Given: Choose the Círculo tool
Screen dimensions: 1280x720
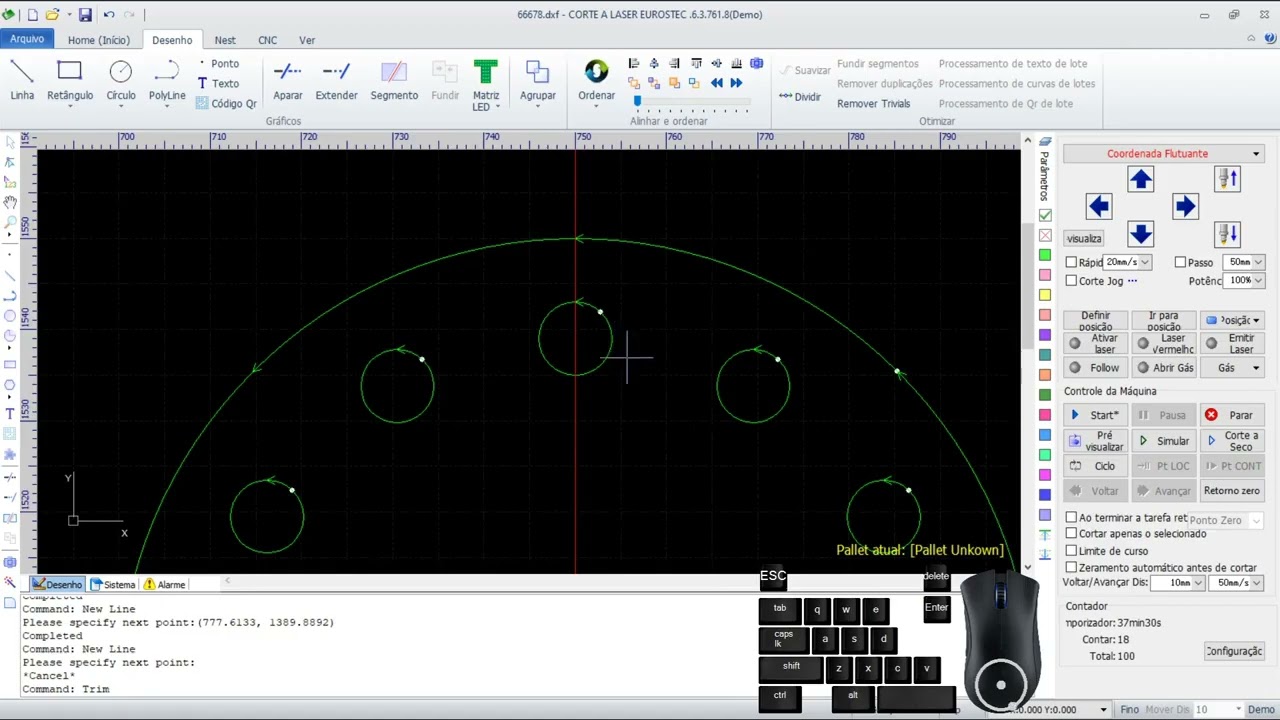Looking at the screenshot, I should [121, 81].
